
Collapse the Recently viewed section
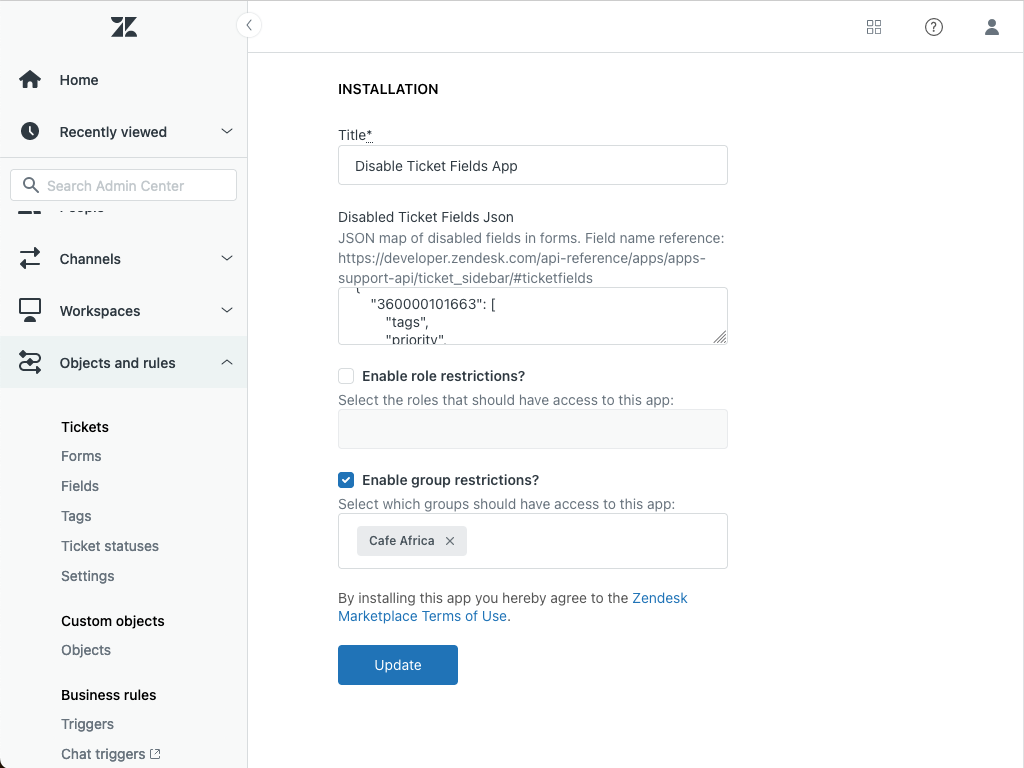click(x=226, y=131)
